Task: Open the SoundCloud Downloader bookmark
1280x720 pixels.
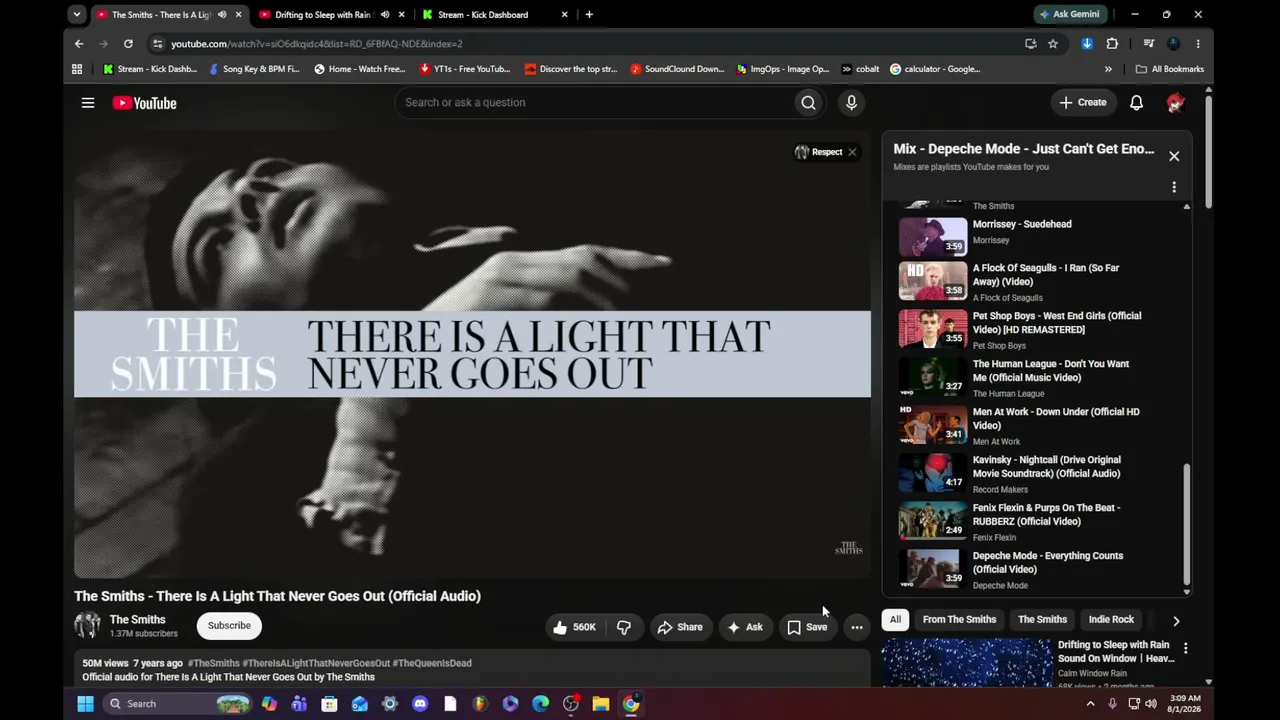Action: 677,69
